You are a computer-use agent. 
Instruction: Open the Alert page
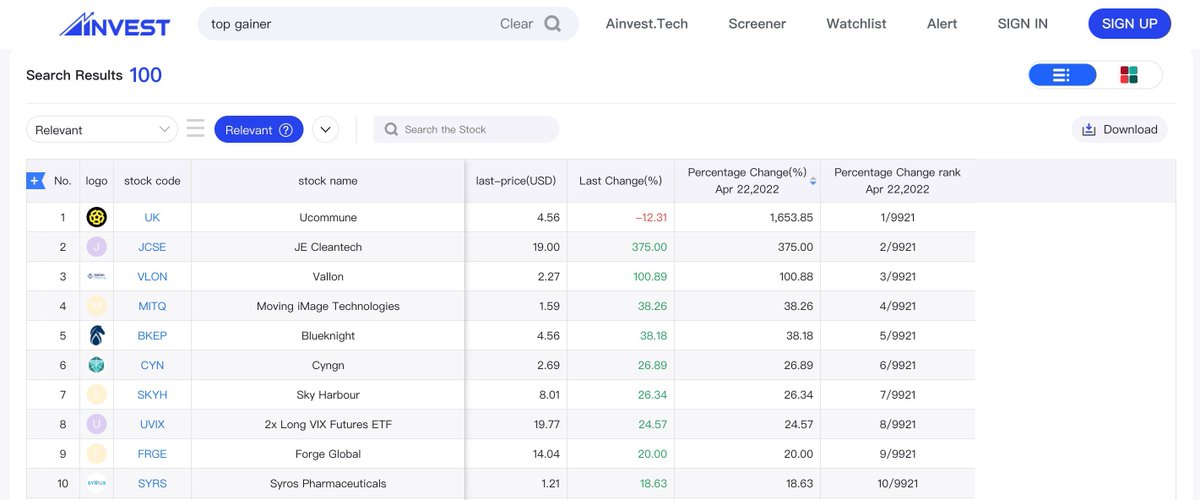tap(942, 24)
